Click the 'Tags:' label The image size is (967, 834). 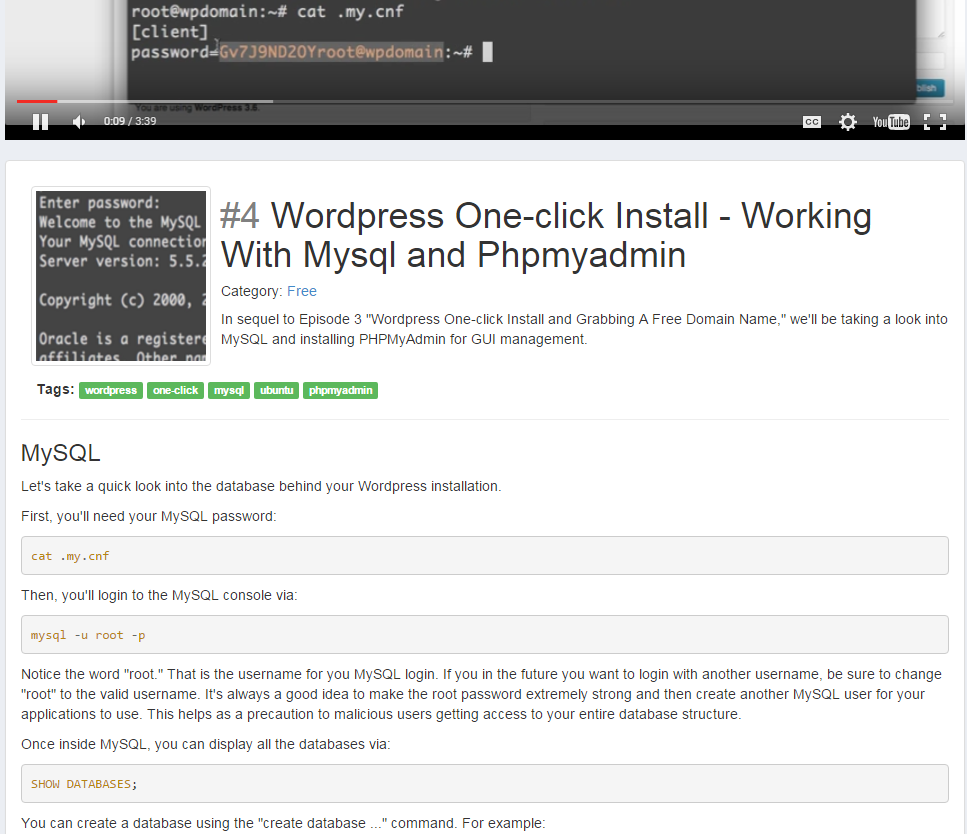coord(56,389)
